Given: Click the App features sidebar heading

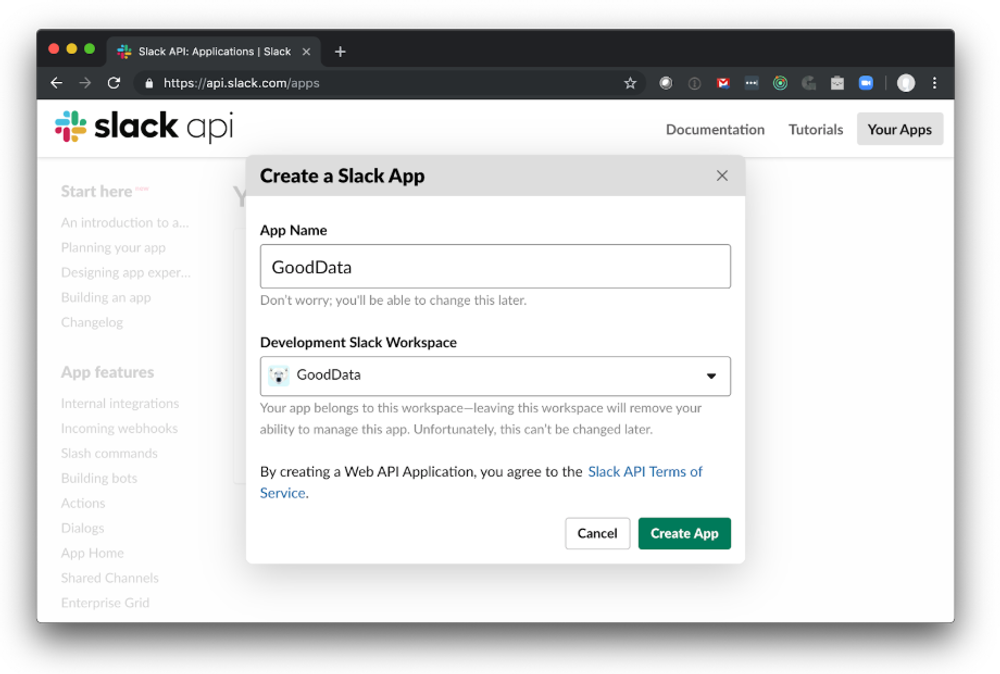Looking at the screenshot, I should tap(107, 372).
